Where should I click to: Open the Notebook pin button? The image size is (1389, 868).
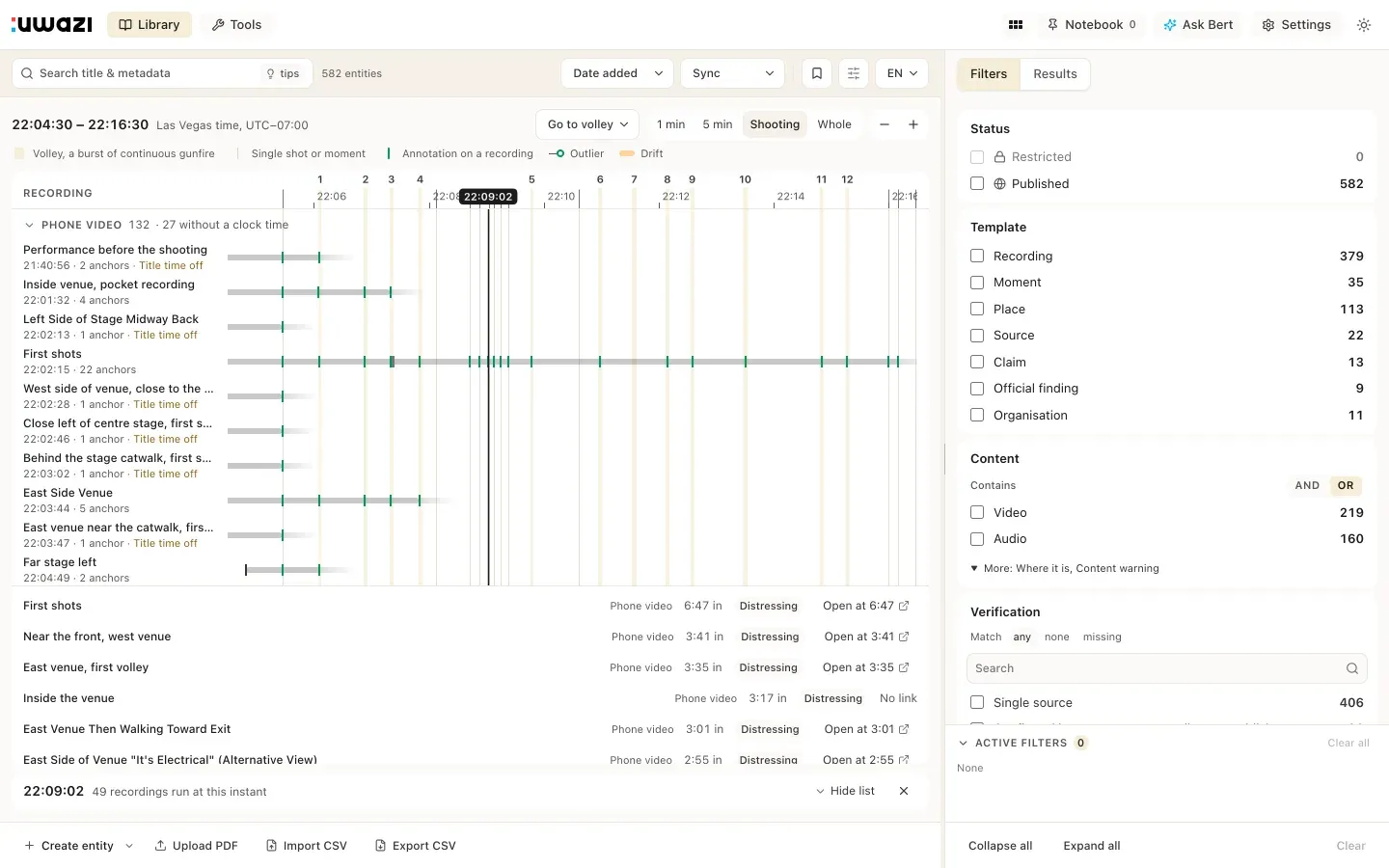click(x=1092, y=25)
